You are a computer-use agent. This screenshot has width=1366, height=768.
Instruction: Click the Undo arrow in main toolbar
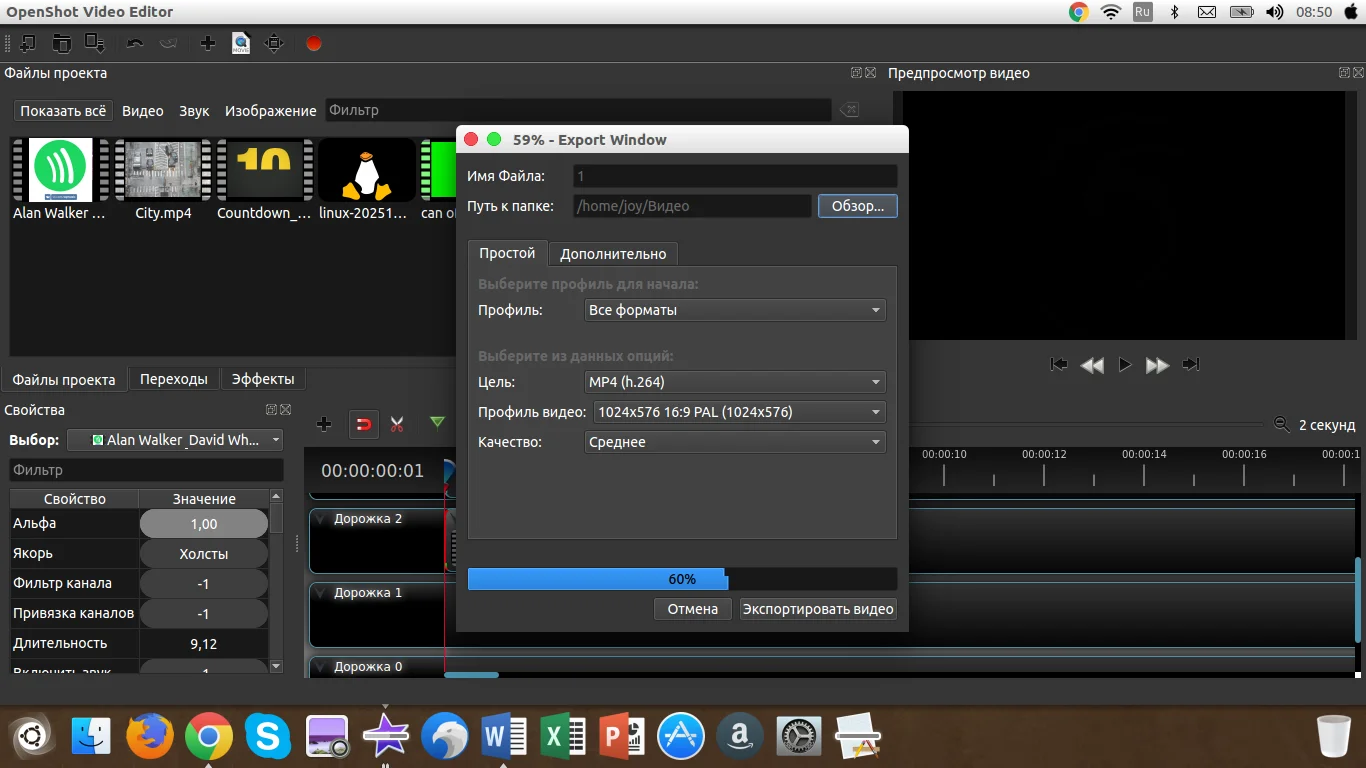(135, 44)
